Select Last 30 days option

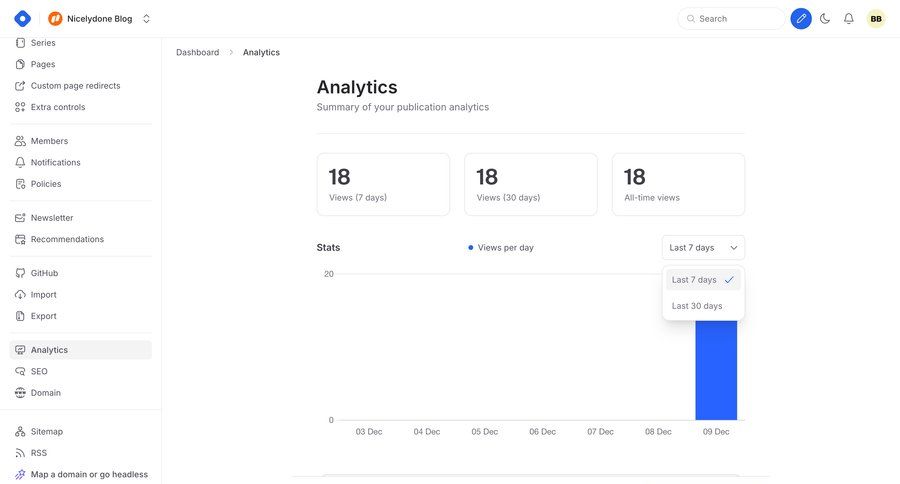[703, 306]
